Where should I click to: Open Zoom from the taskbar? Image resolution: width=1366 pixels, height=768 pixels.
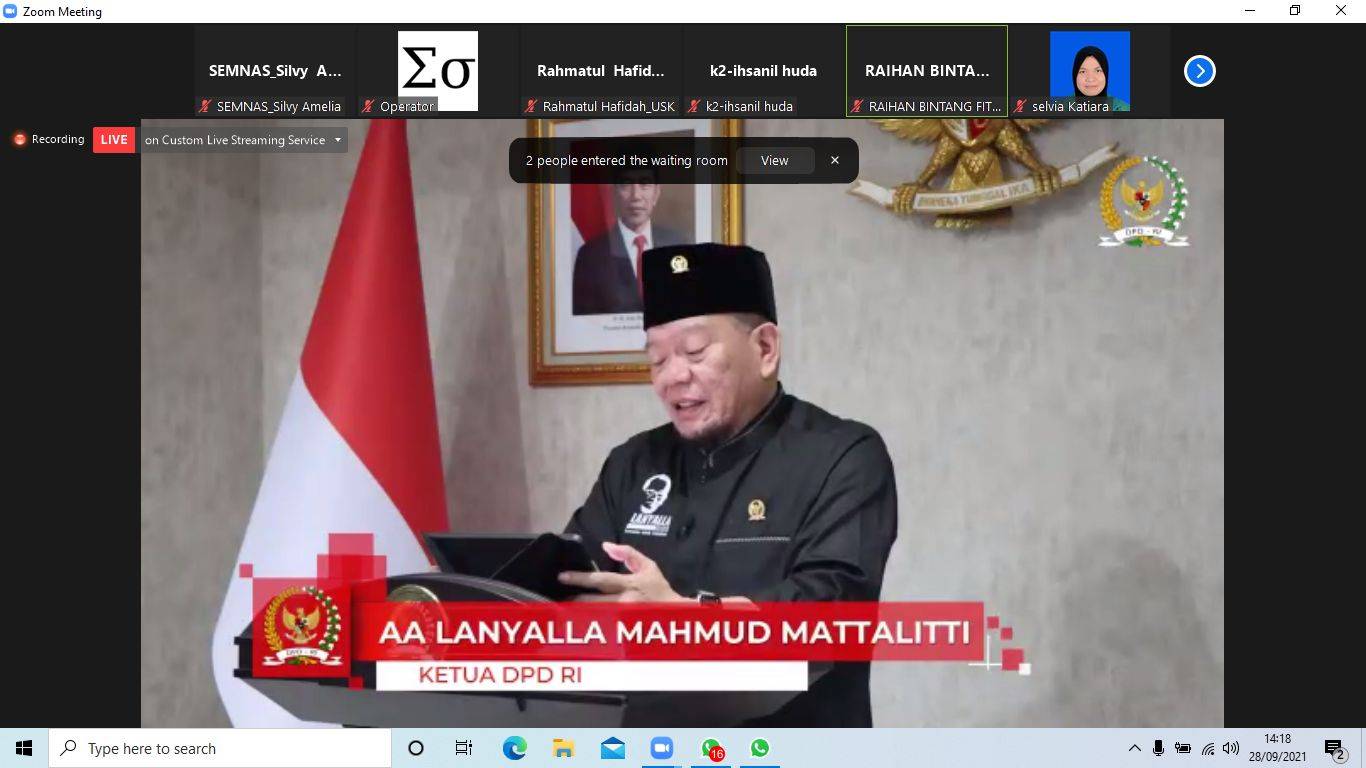(661, 748)
